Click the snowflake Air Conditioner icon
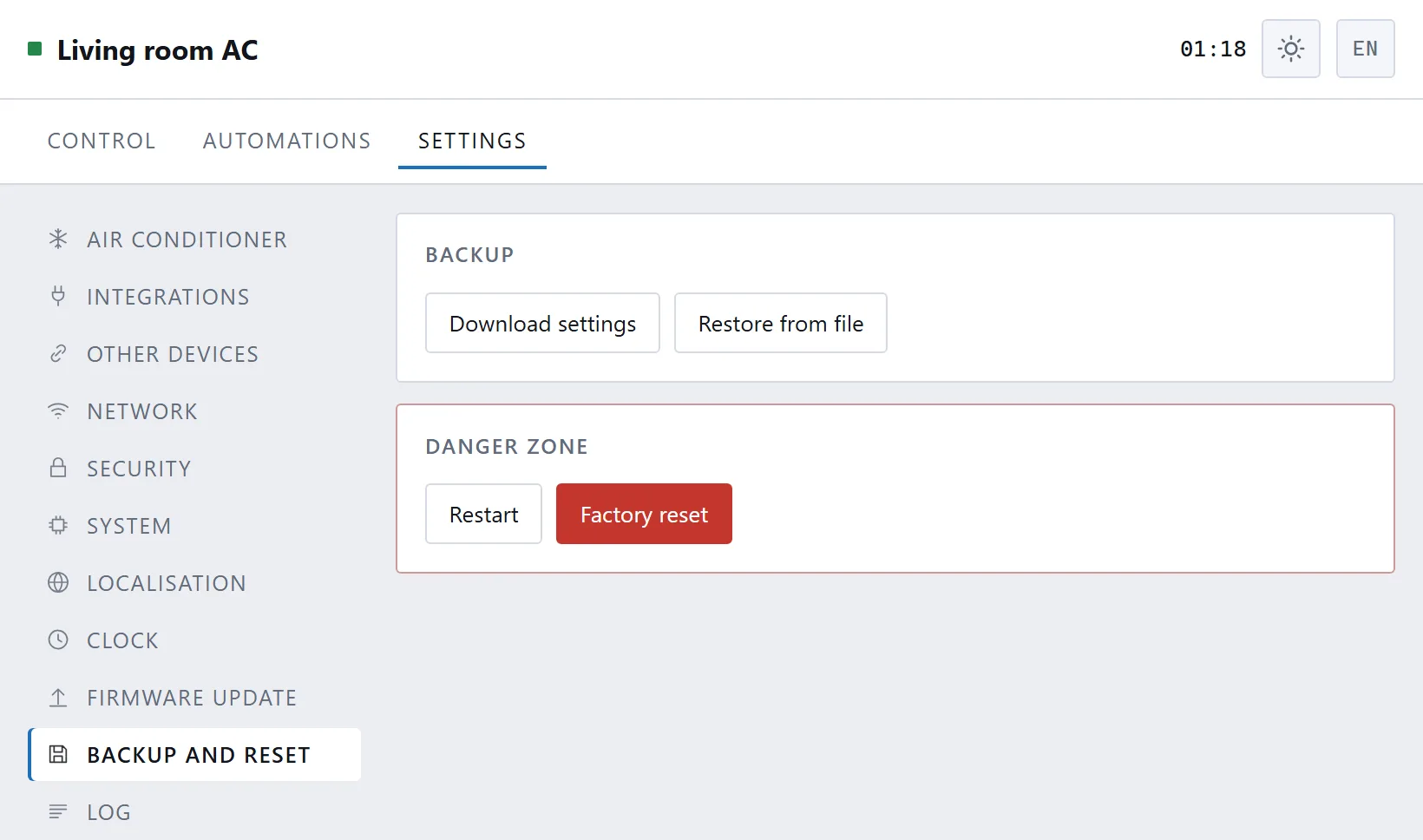This screenshot has width=1423, height=840. 58,240
